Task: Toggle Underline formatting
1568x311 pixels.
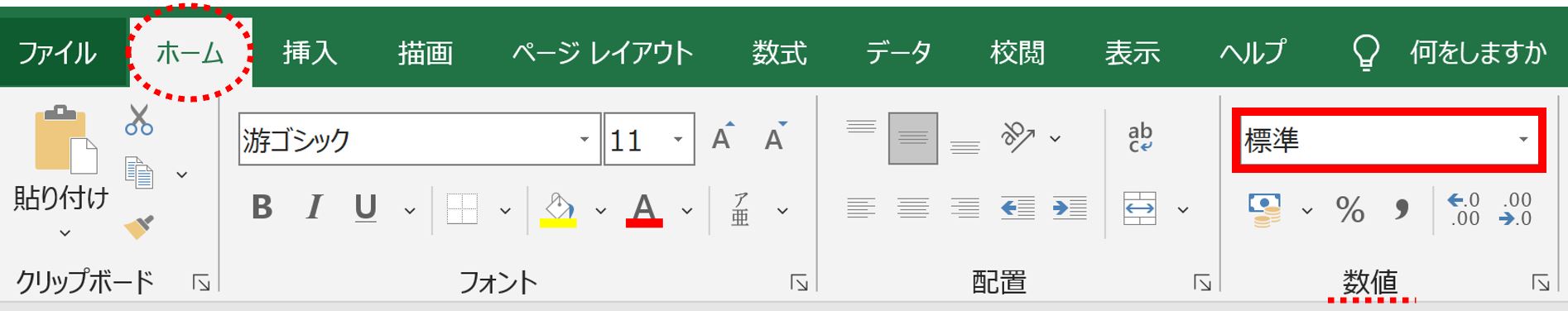Action: 365,208
